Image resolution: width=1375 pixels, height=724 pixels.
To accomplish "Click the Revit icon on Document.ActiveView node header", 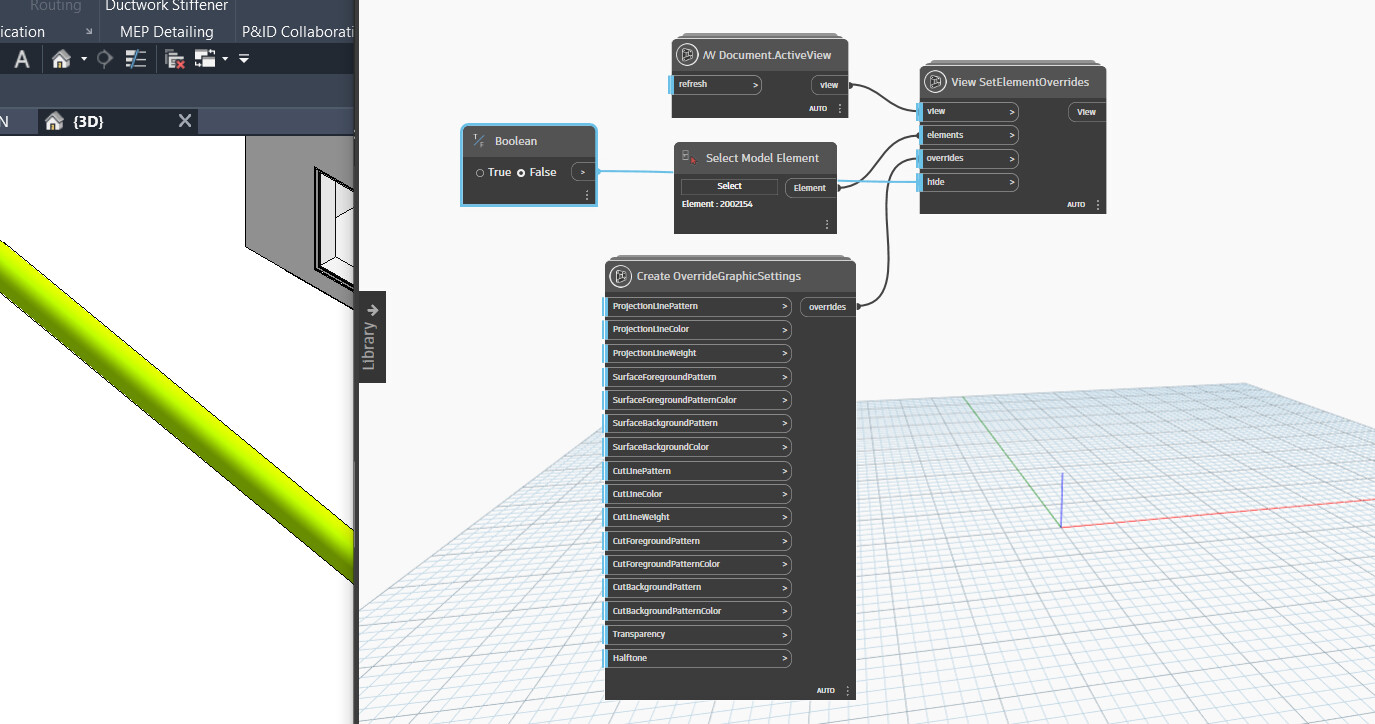I will tap(685, 55).
